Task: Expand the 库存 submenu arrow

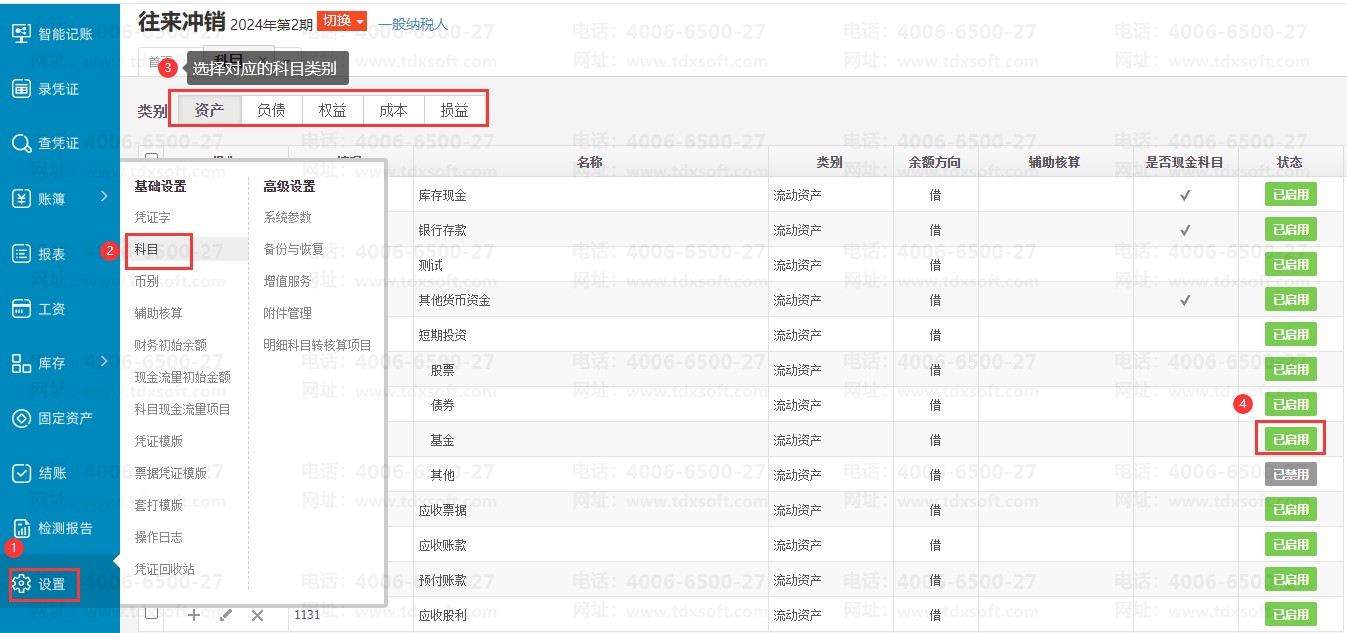Action: pos(104,362)
